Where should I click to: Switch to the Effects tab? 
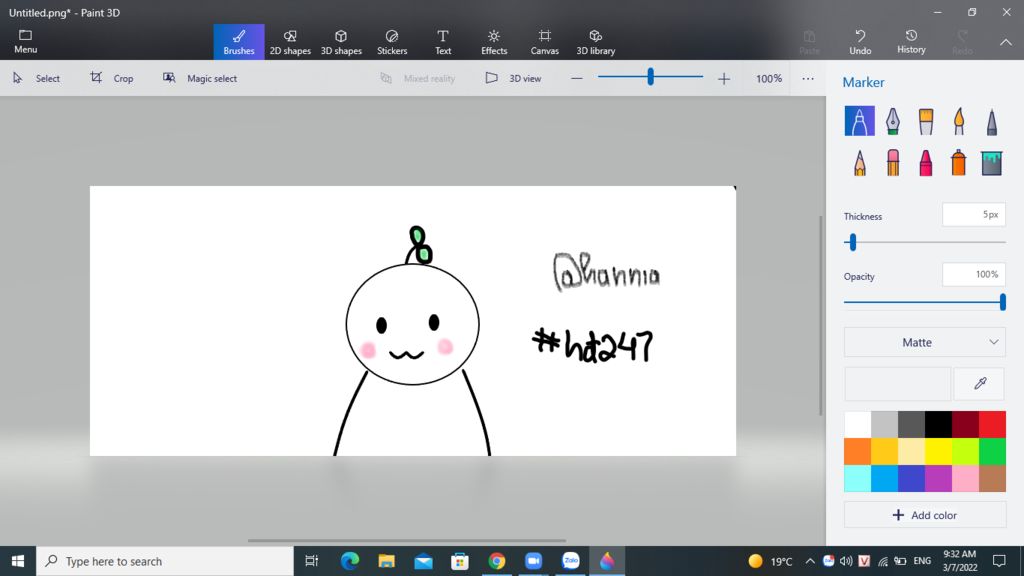pos(494,42)
